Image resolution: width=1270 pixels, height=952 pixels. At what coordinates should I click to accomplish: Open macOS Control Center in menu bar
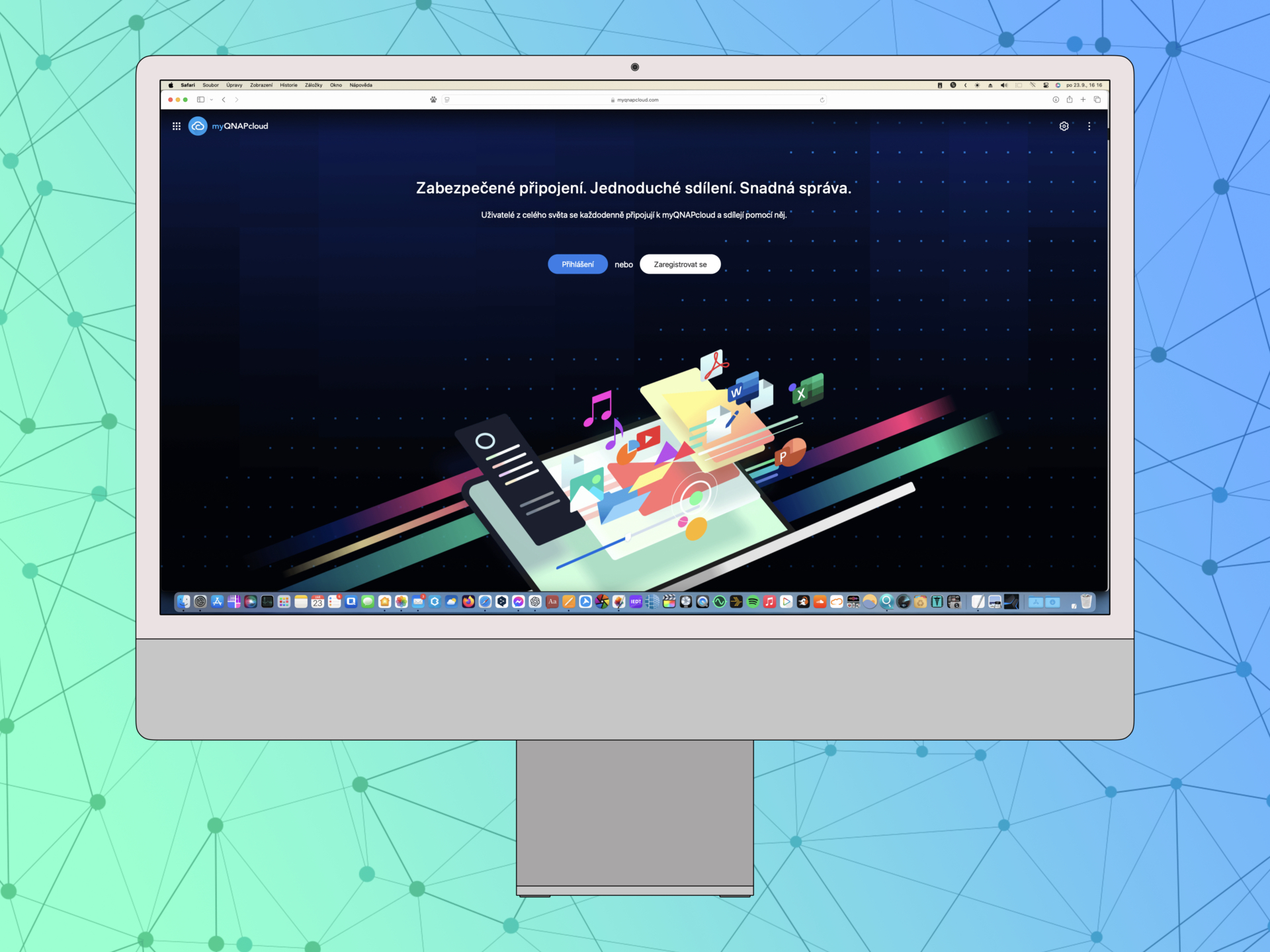point(1046,85)
